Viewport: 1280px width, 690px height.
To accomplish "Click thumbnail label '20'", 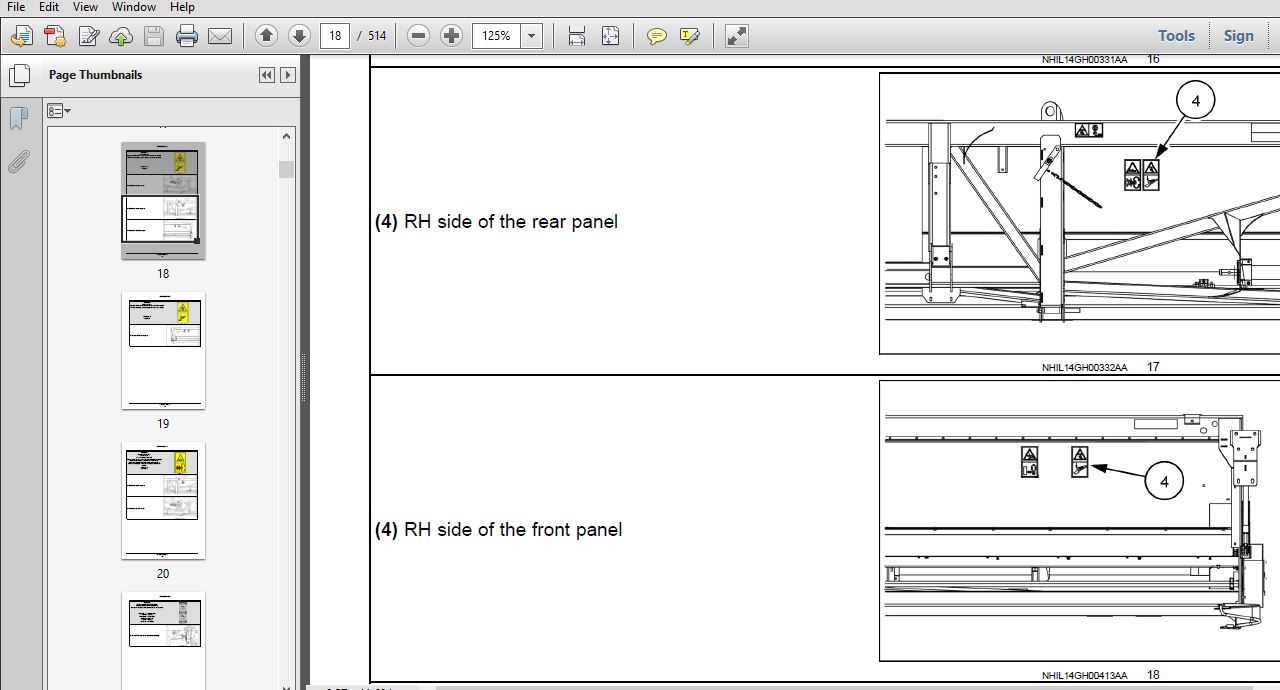I will coord(163,574).
